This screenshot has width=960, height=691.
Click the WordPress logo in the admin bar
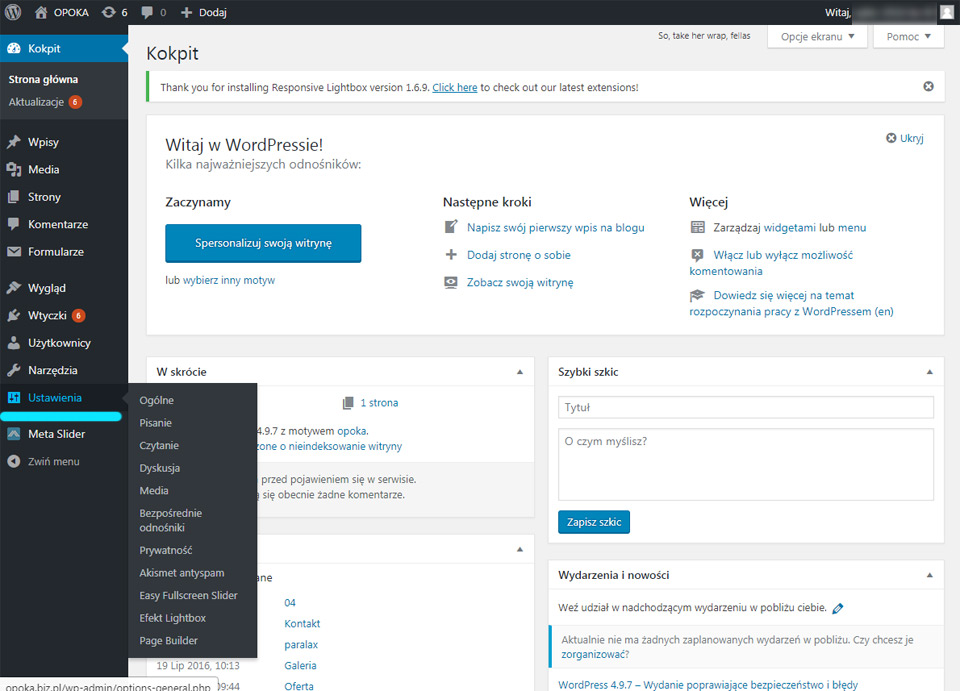pyautogui.click(x=13, y=12)
